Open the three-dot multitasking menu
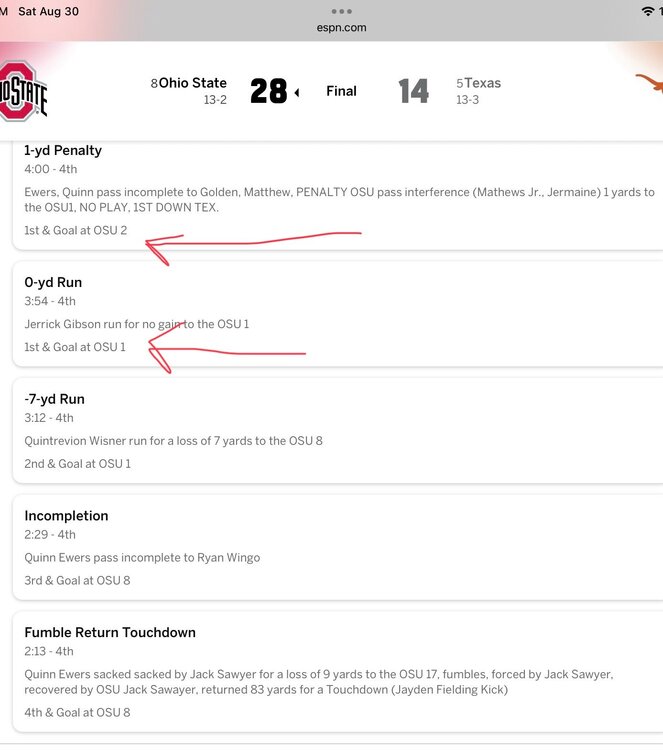The height and width of the screenshot is (750, 663). (x=341, y=12)
